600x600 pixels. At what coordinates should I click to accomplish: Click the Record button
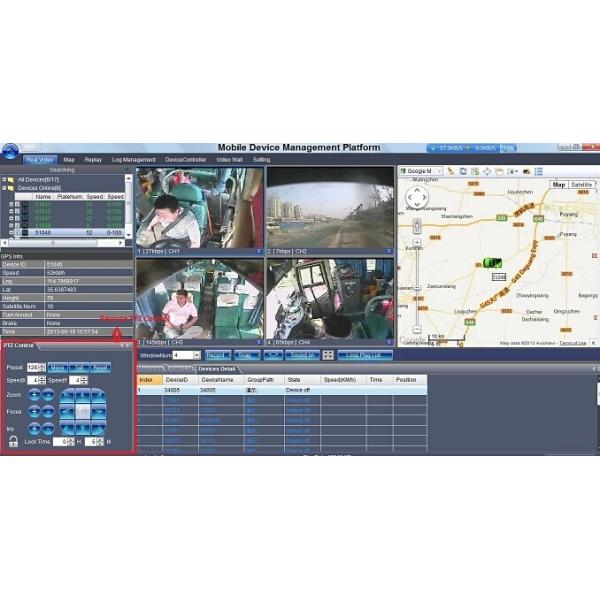218,355
